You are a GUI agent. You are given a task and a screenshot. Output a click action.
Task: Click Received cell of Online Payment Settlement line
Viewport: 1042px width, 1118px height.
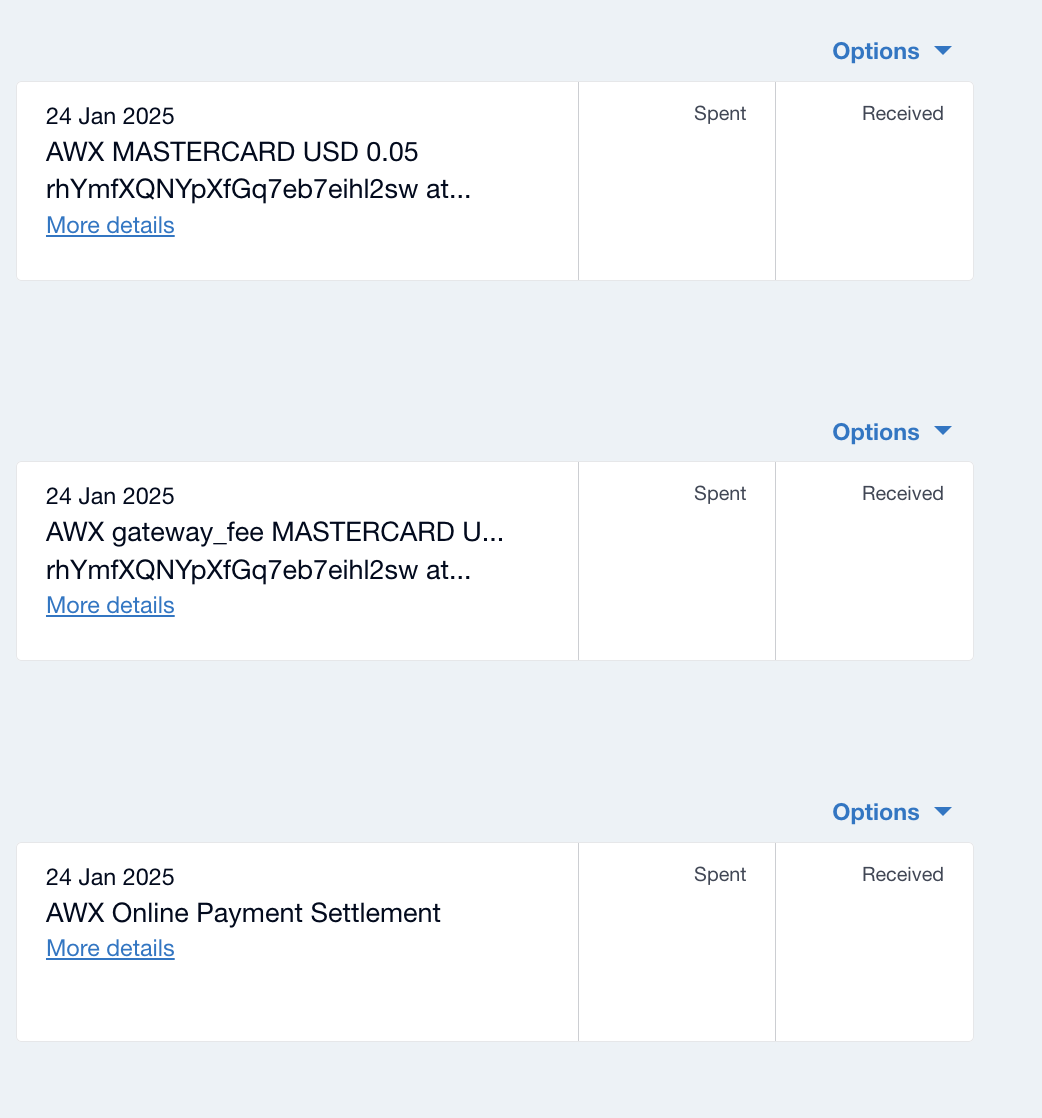874,942
